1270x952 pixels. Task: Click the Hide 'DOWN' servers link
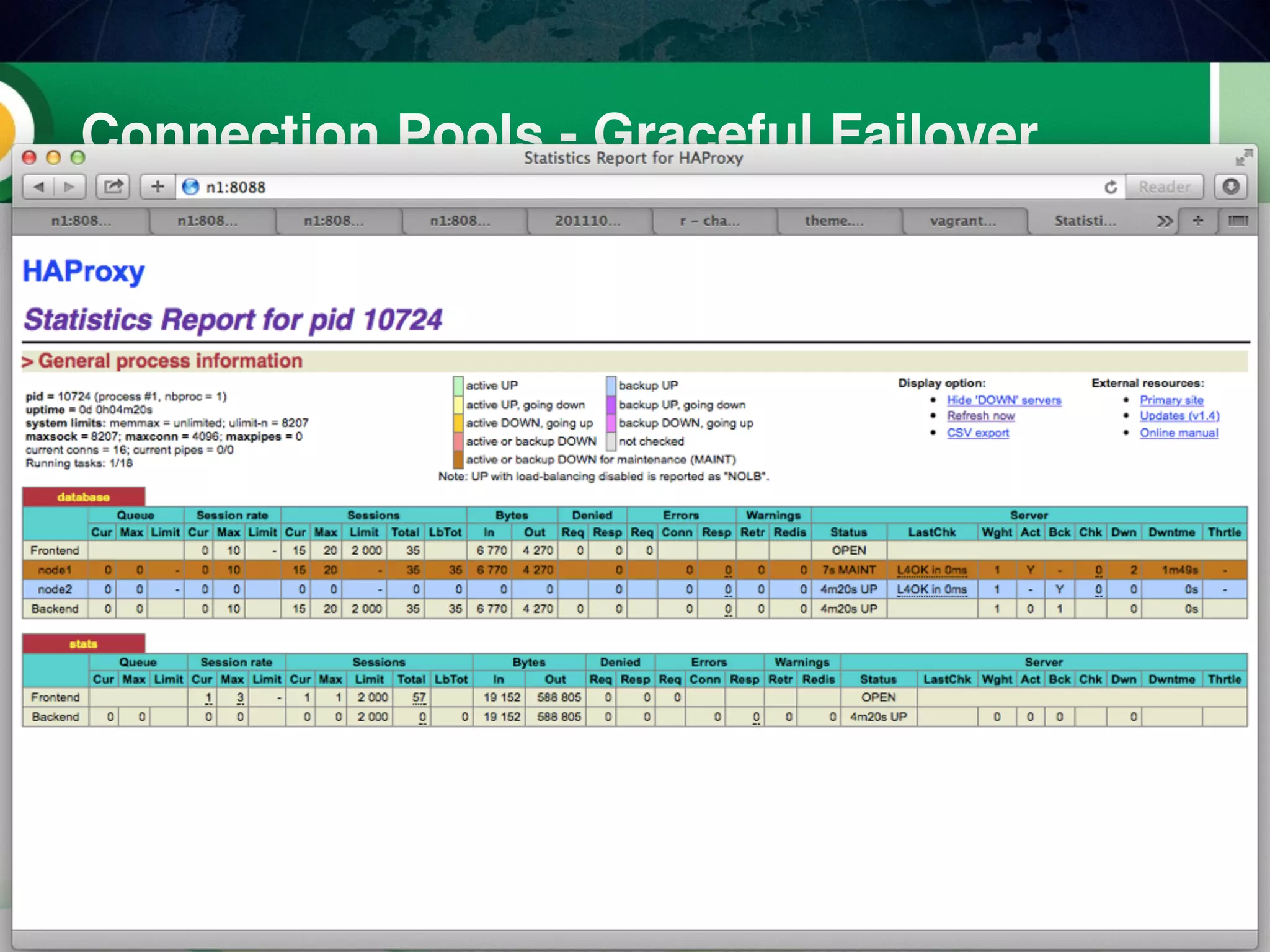[1004, 400]
